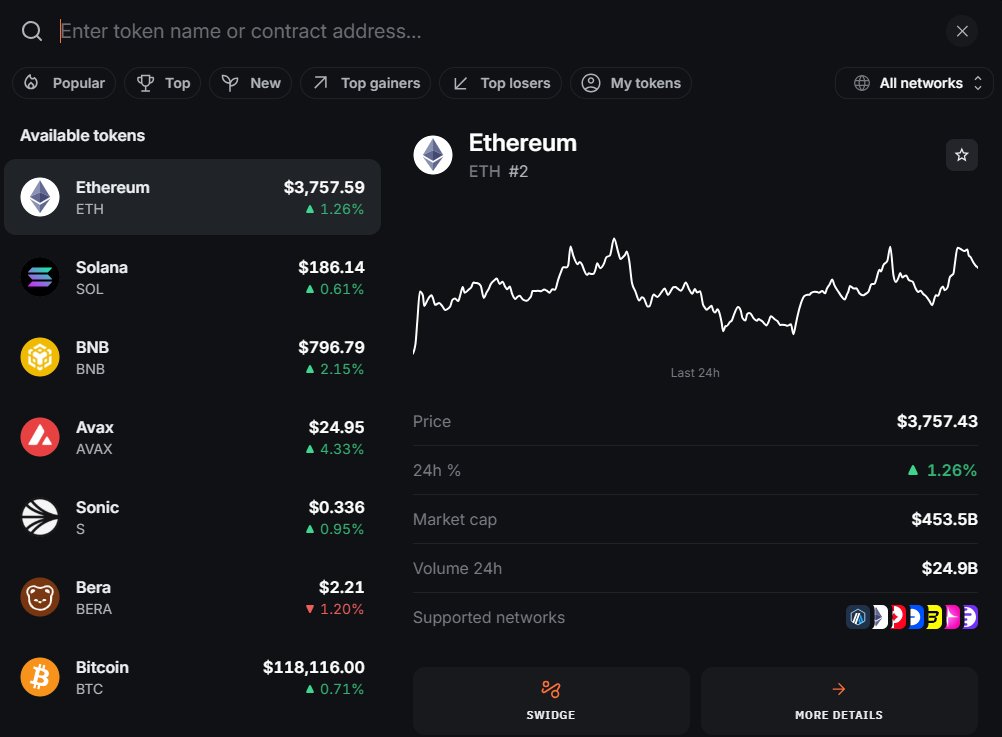Click the Avax 4.33% gain indicator
This screenshot has width=1002, height=737.
click(335, 449)
